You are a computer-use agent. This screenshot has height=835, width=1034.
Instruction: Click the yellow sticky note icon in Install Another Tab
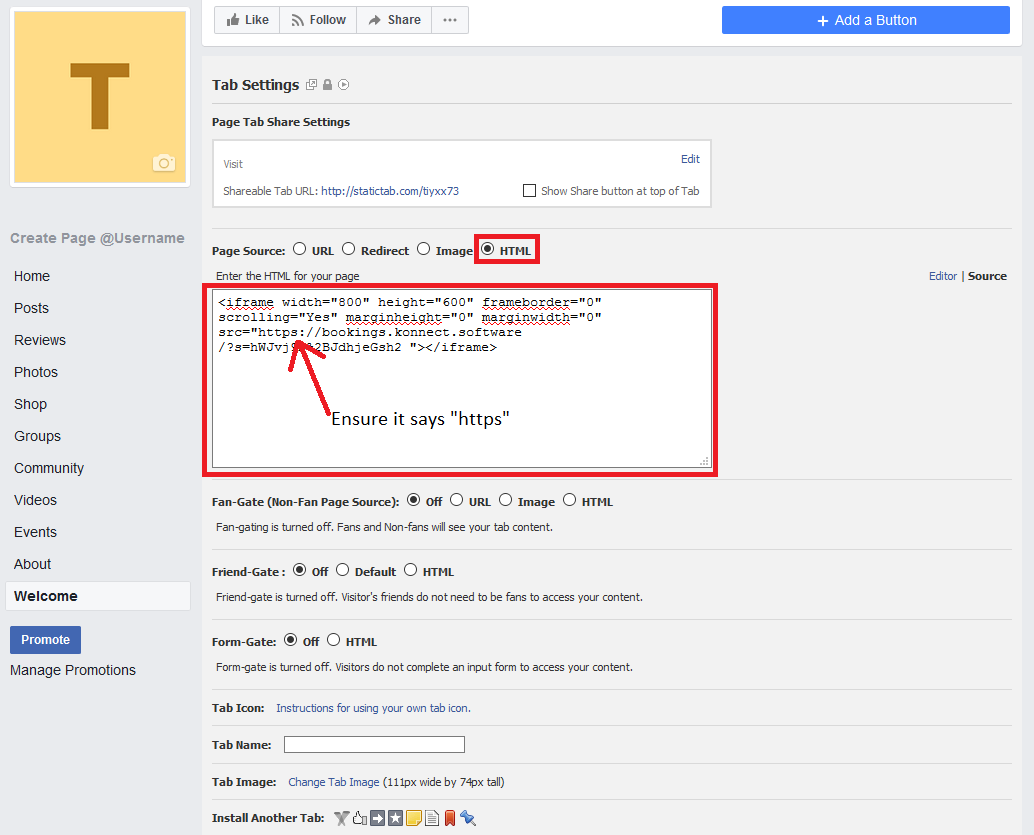(x=414, y=817)
